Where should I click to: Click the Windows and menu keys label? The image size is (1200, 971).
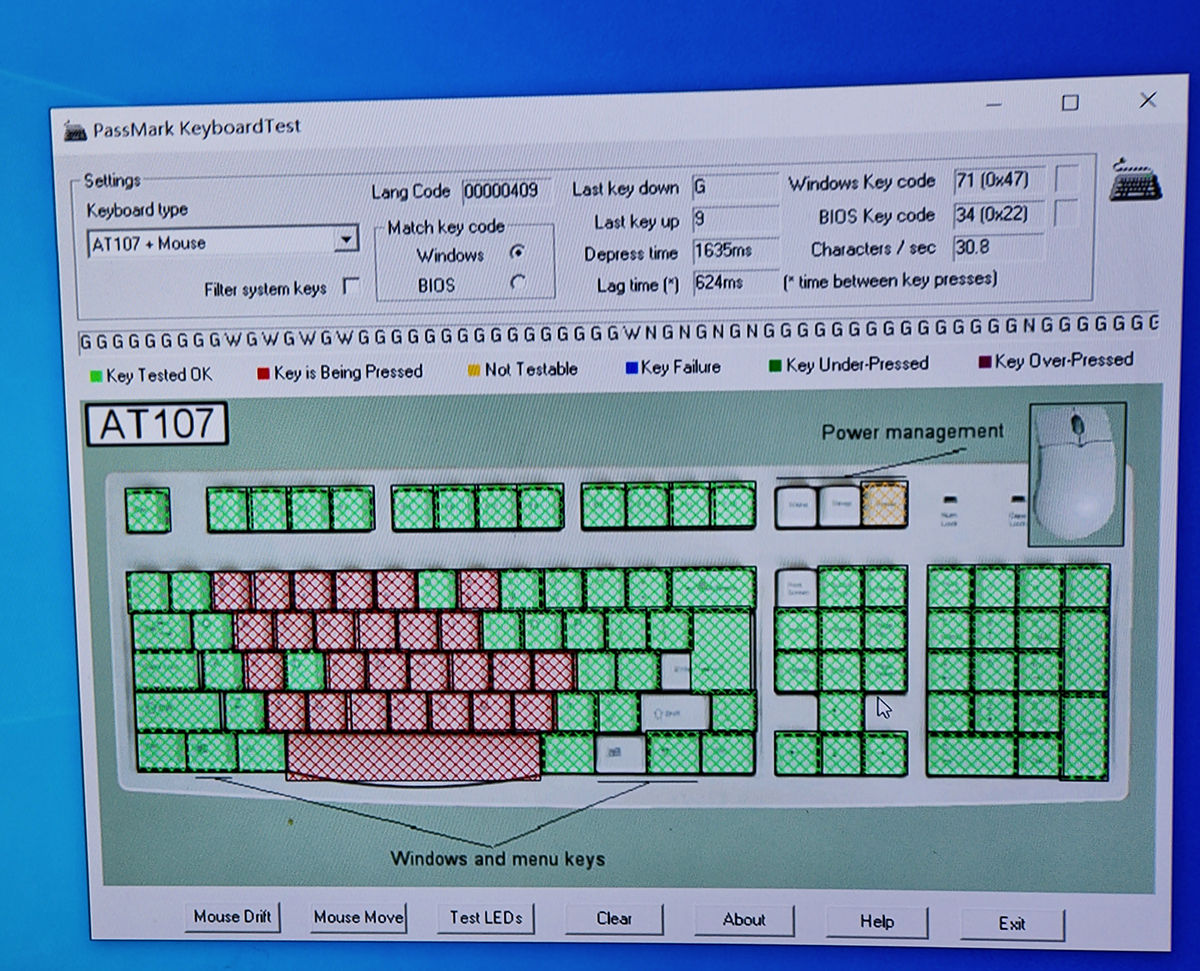pos(497,859)
